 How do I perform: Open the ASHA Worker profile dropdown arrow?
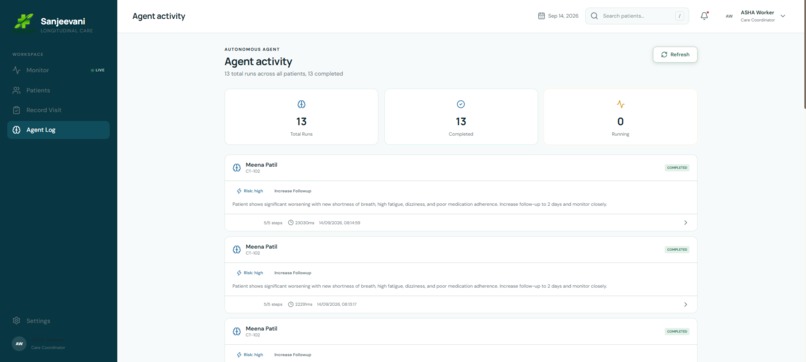[783, 16]
